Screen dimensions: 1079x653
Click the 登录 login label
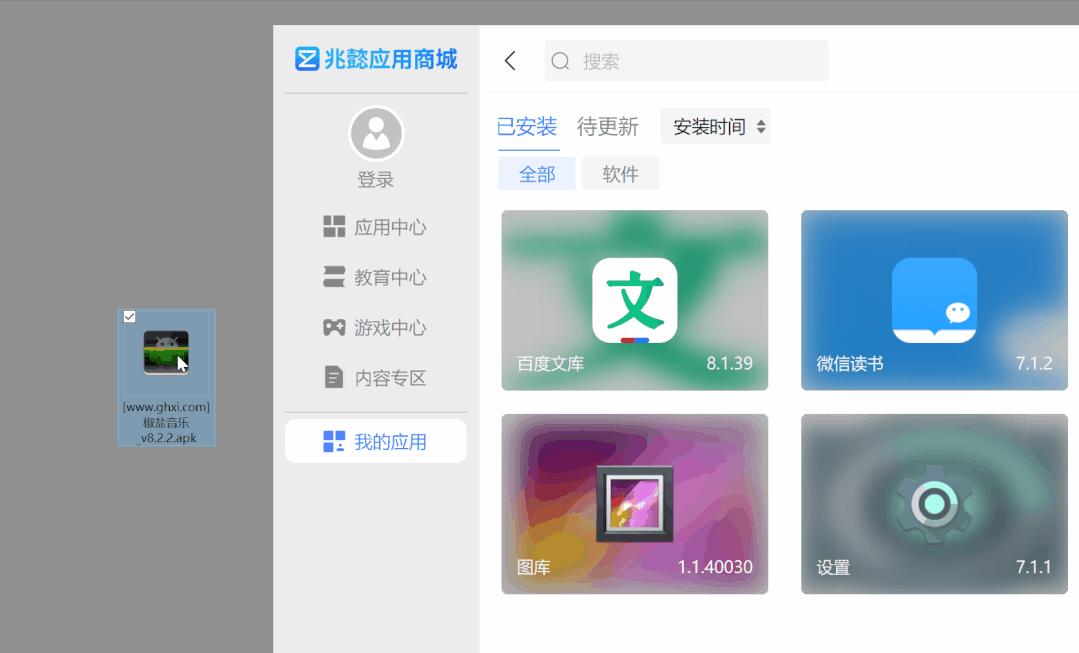(x=376, y=179)
